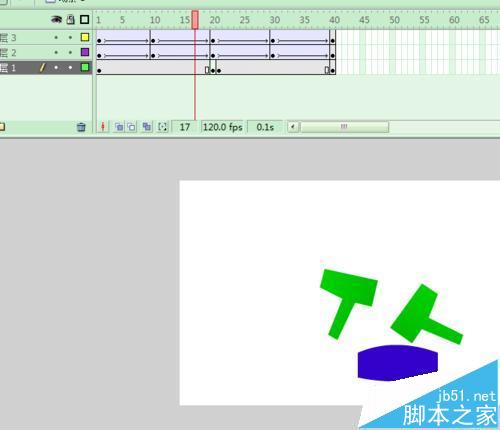
Task: Select layer 1 keyframe at frame 1
Action: (x=99, y=70)
